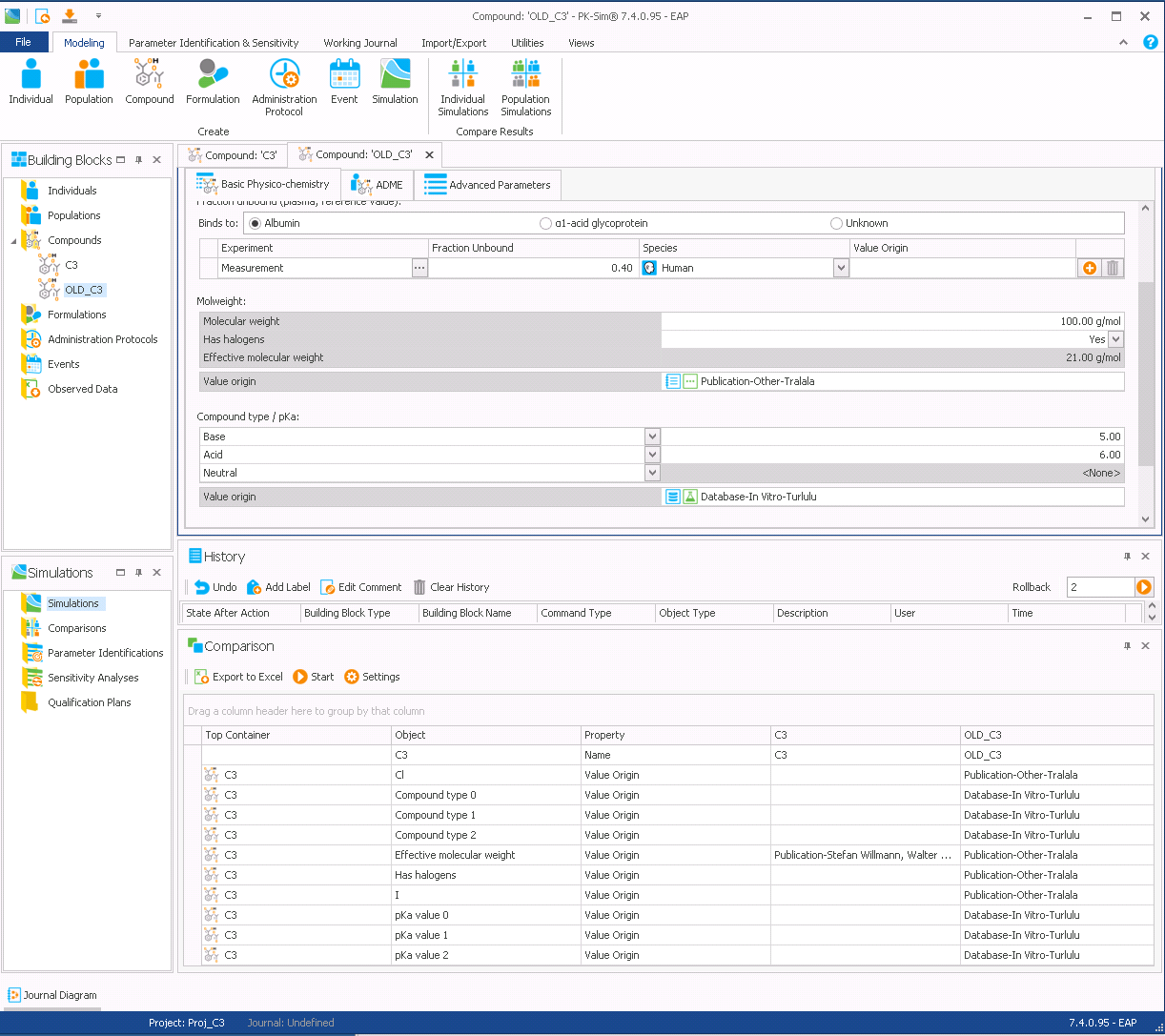Screen dimensions: 1165x1036
Task: Click the save project icon in title bar
Action: [70, 15]
